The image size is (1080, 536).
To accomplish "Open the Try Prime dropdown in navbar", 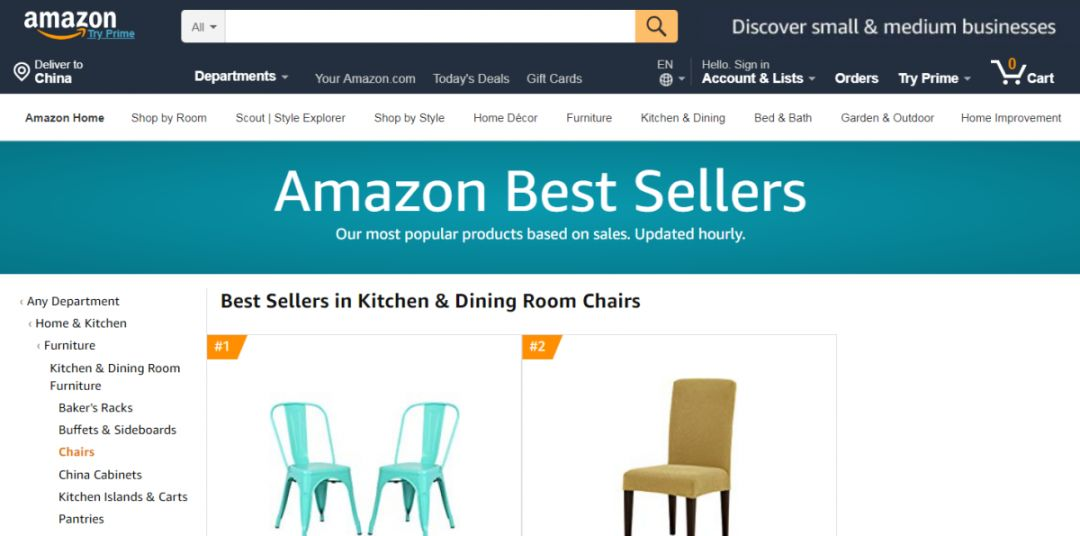I will [x=934, y=79].
